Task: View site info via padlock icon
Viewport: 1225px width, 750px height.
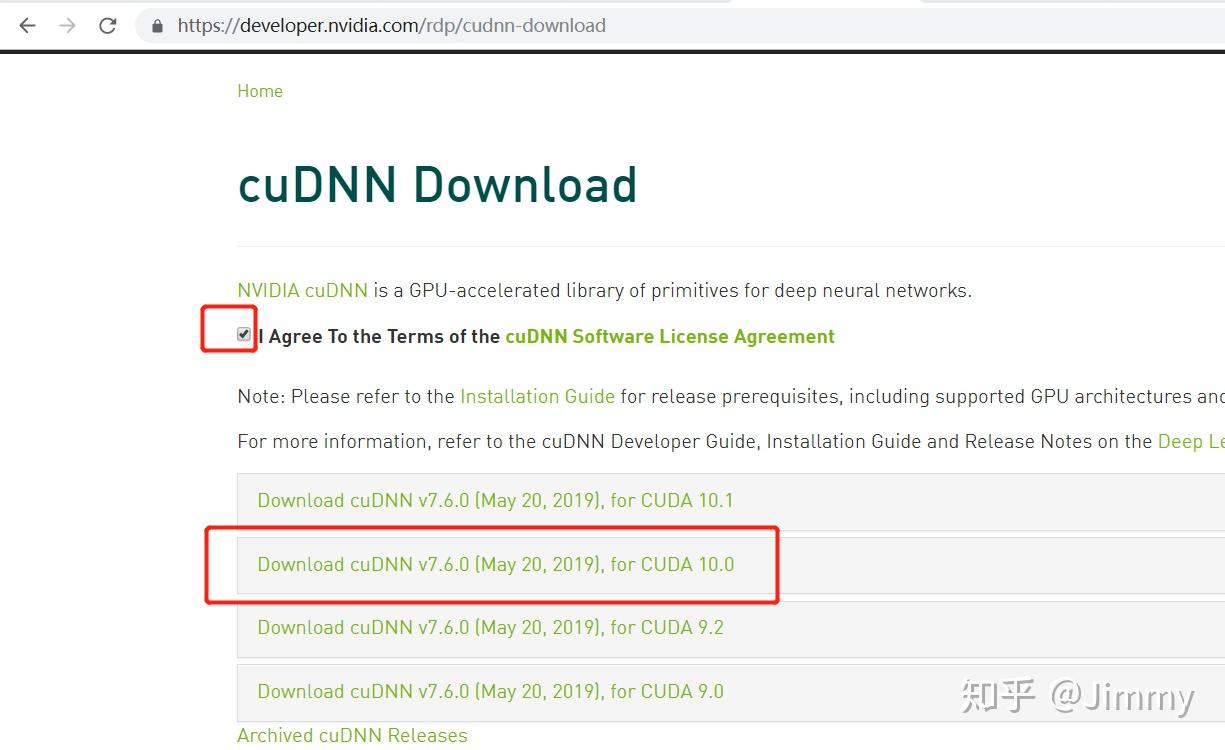Action: [157, 26]
